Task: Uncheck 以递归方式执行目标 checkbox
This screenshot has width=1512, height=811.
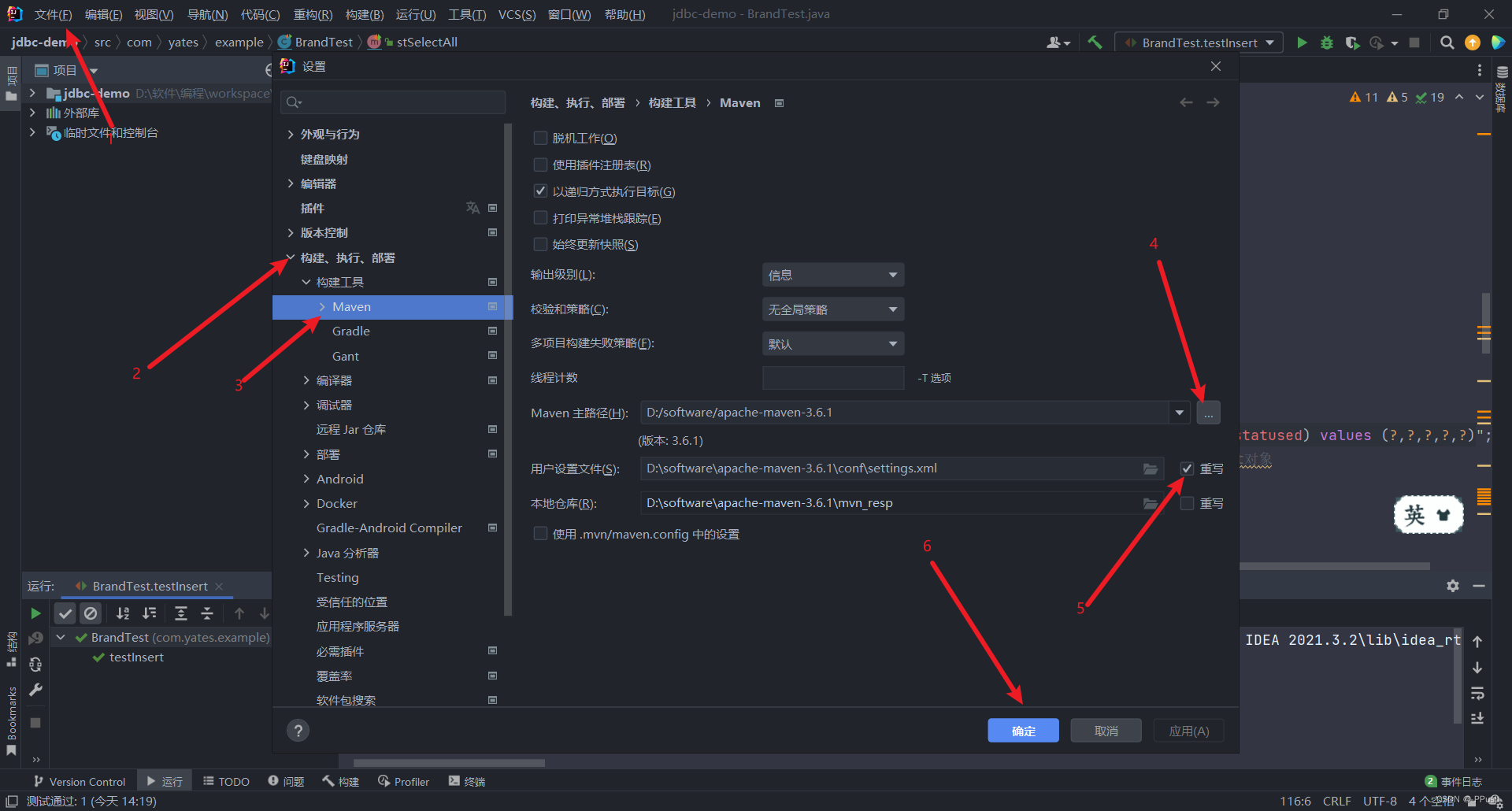Action: [x=540, y=191]
